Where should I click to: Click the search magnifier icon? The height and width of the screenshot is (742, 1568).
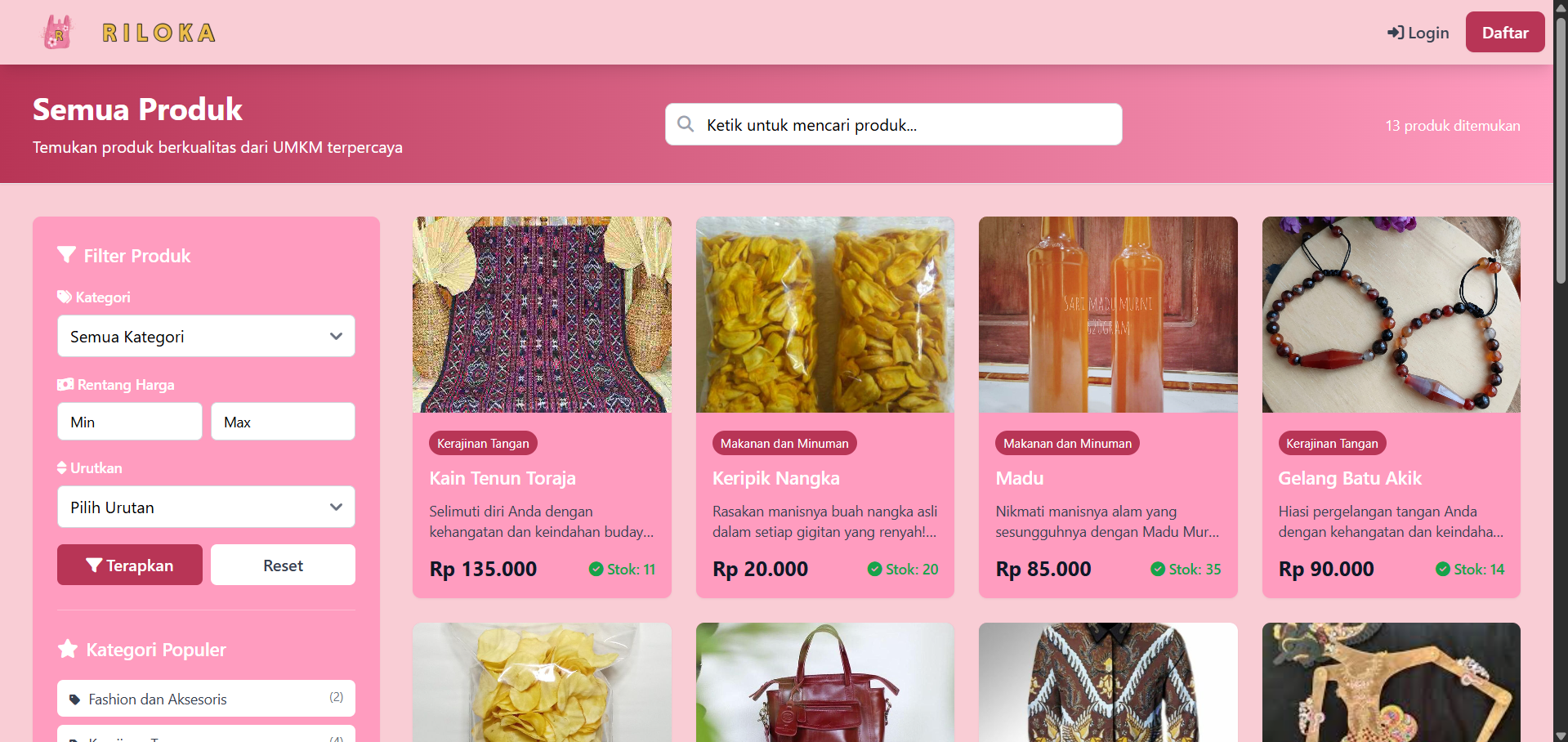pyautogui.click(x=686, y=124)
